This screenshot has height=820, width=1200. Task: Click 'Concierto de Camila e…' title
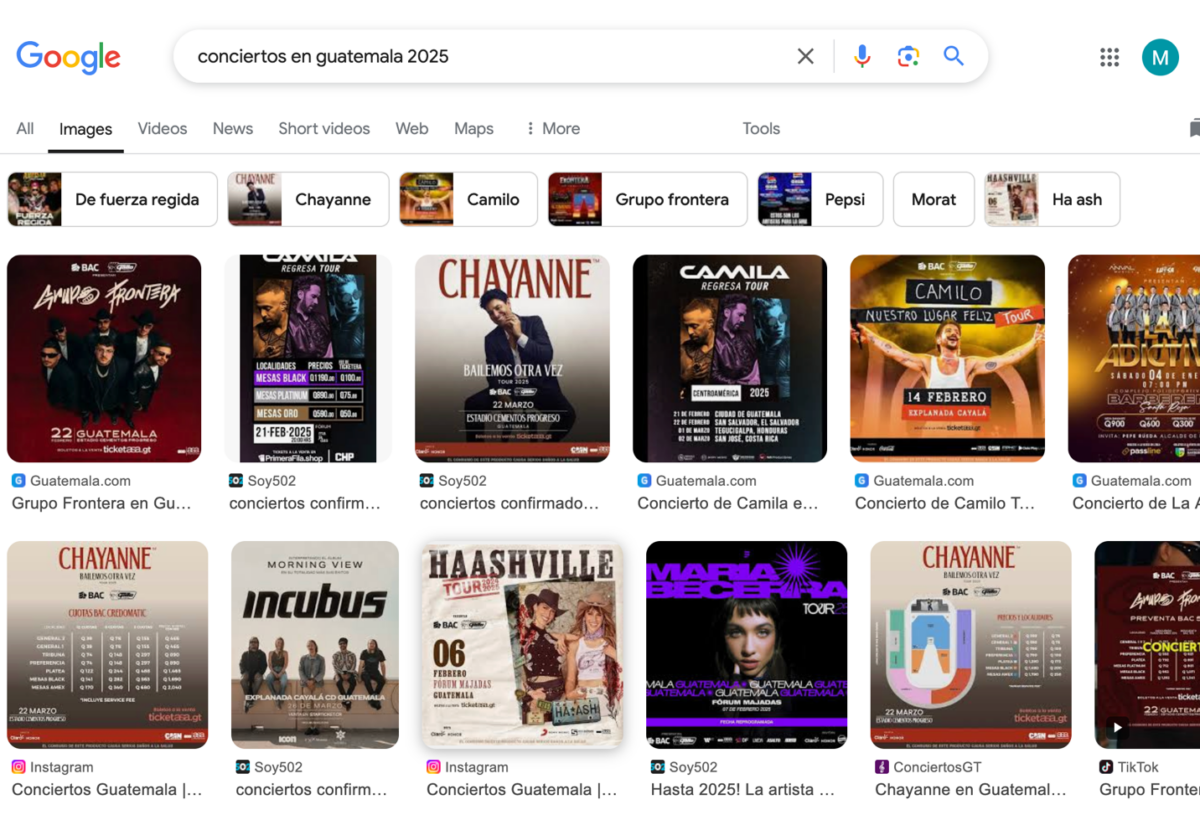click(x=728, y=503)
